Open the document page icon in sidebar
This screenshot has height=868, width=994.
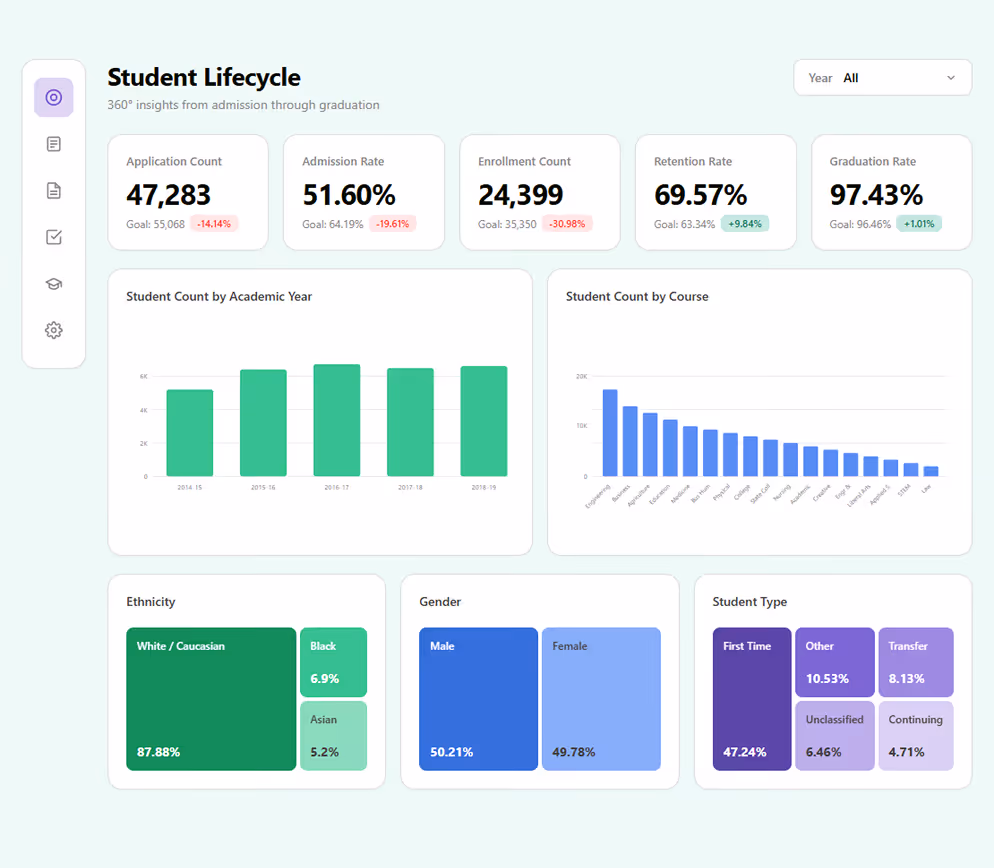pos(54,191)
